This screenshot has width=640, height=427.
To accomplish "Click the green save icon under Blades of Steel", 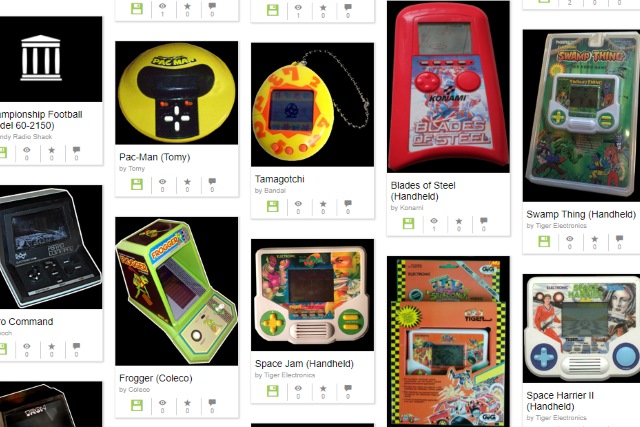I will click(409, 223).
